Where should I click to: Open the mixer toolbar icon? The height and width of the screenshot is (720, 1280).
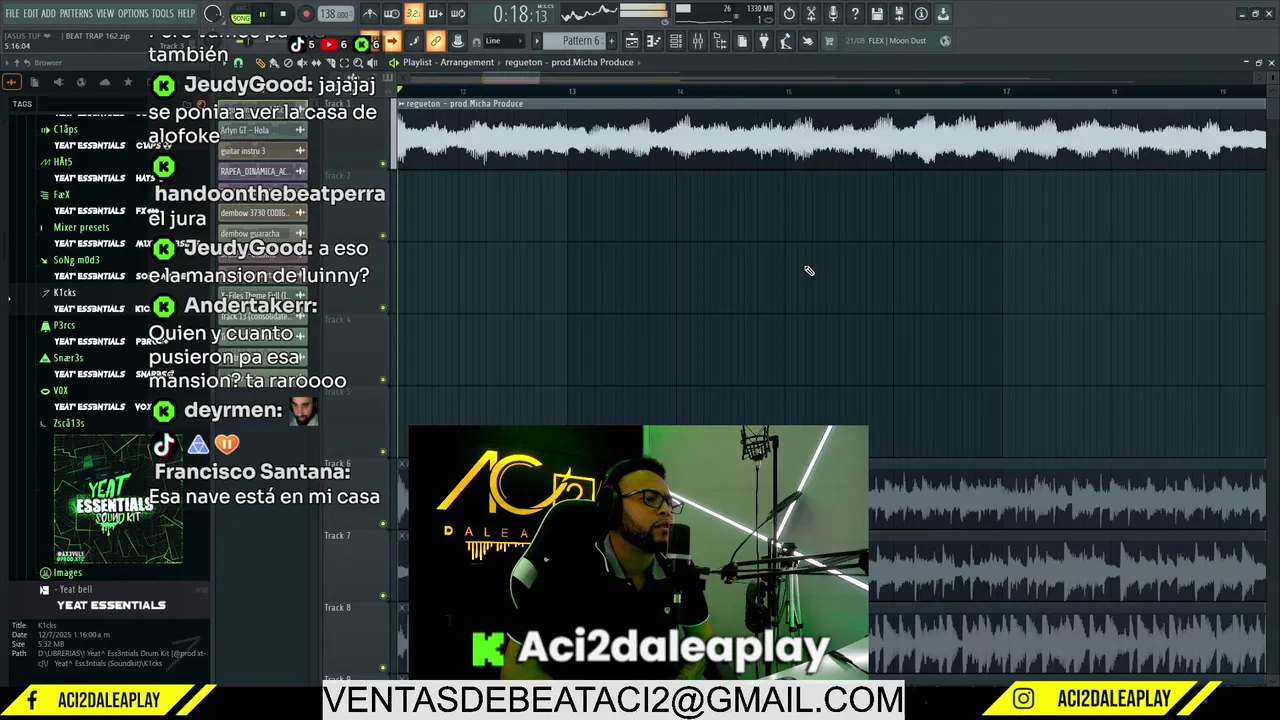(x=698, y=41)
